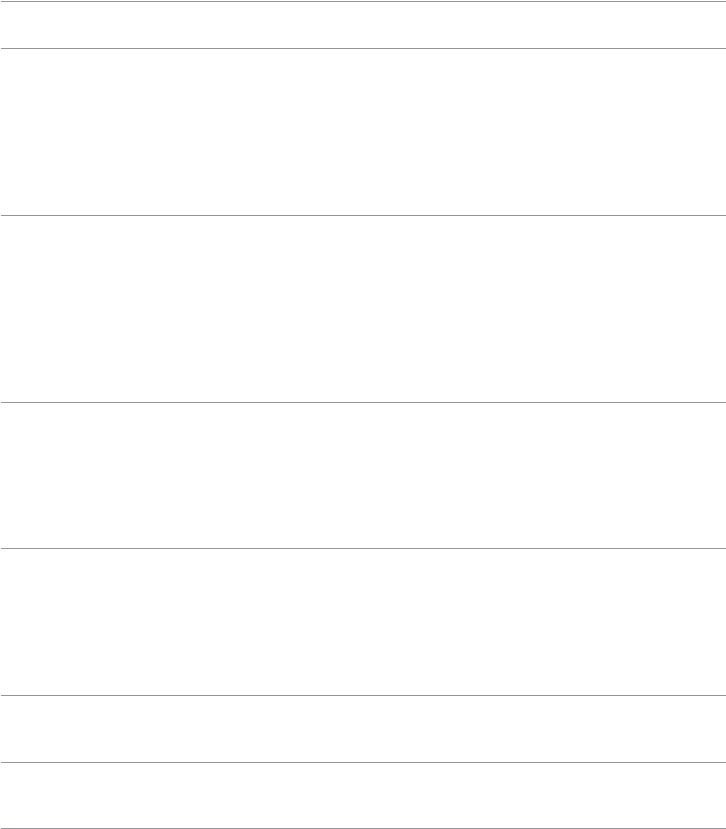Click the second blank section from the top

pos(363,132)
